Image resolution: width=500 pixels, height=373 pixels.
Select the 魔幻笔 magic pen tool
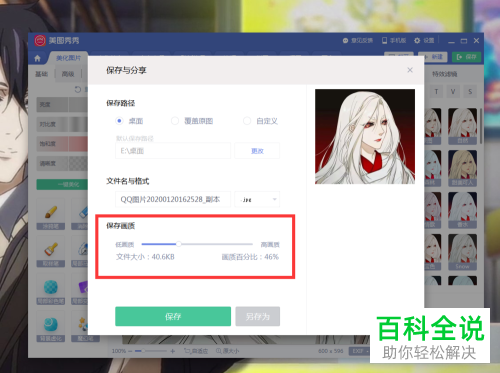point(85,326)
